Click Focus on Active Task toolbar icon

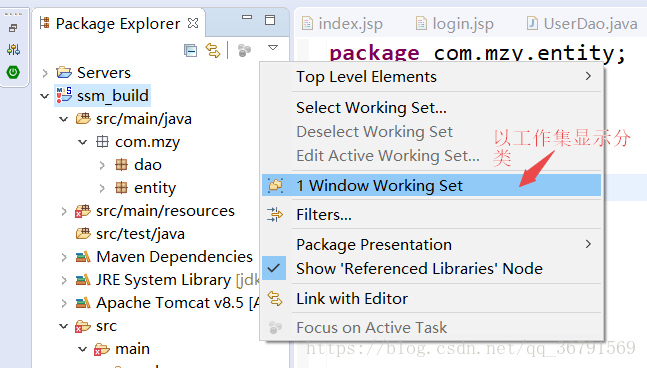click(244, 50)
